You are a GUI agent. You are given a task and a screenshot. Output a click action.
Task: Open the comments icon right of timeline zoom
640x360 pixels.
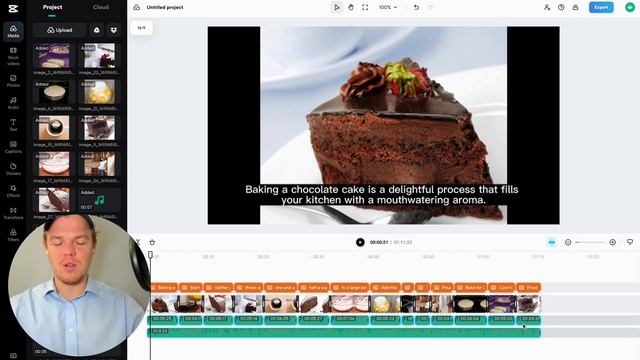(630, 242)
